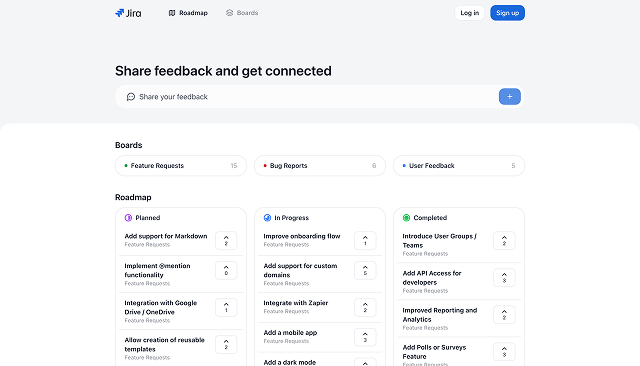Upvote Introduce User Groups / Teams
The width and height of the screenshot is (640, 366).
[504, 241]
